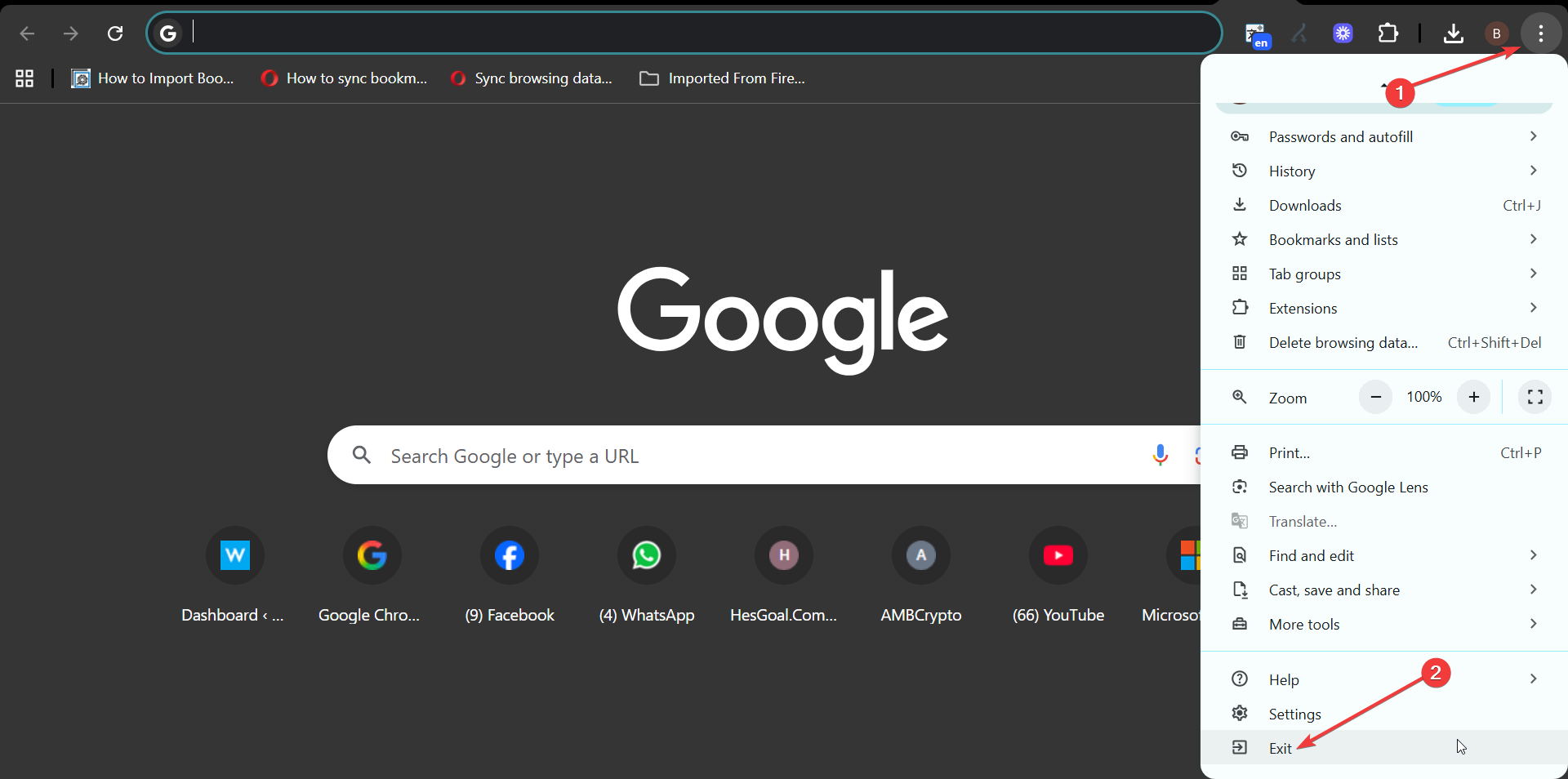Select Print... in Chrome menu

1384,453
